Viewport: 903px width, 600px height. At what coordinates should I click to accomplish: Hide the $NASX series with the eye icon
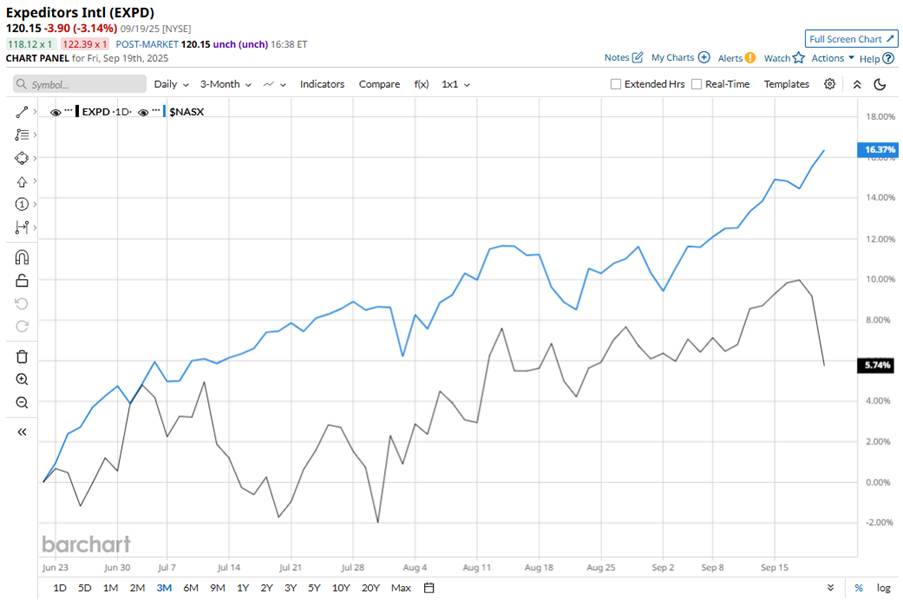(x=144, y=112)
